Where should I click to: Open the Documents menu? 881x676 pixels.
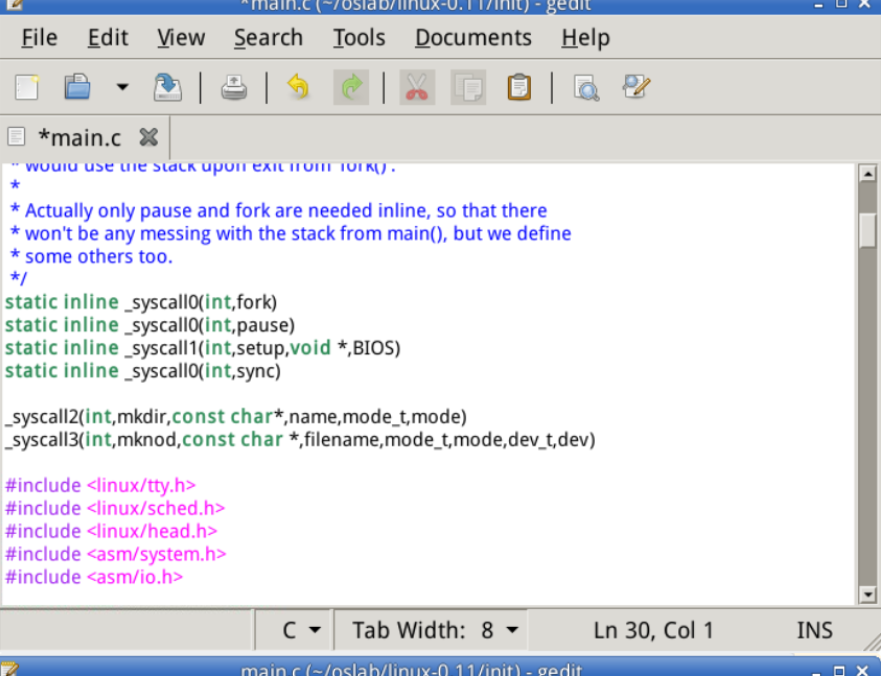pos(473,38)
